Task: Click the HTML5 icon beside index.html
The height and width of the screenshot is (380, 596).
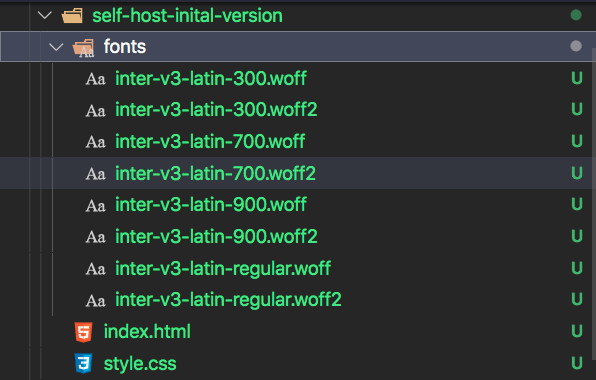Action: coord(84,332)
